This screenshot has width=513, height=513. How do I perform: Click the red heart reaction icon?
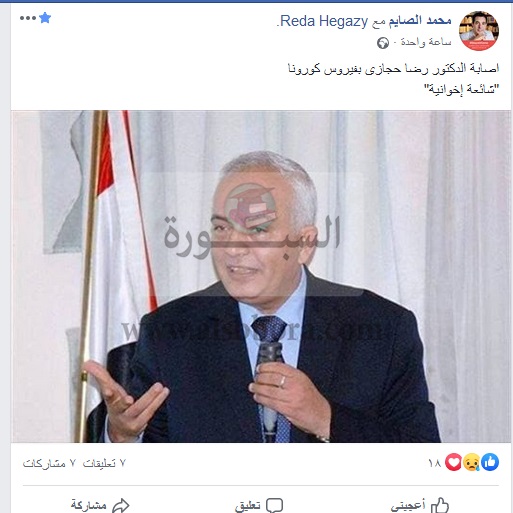pos(453,462)
